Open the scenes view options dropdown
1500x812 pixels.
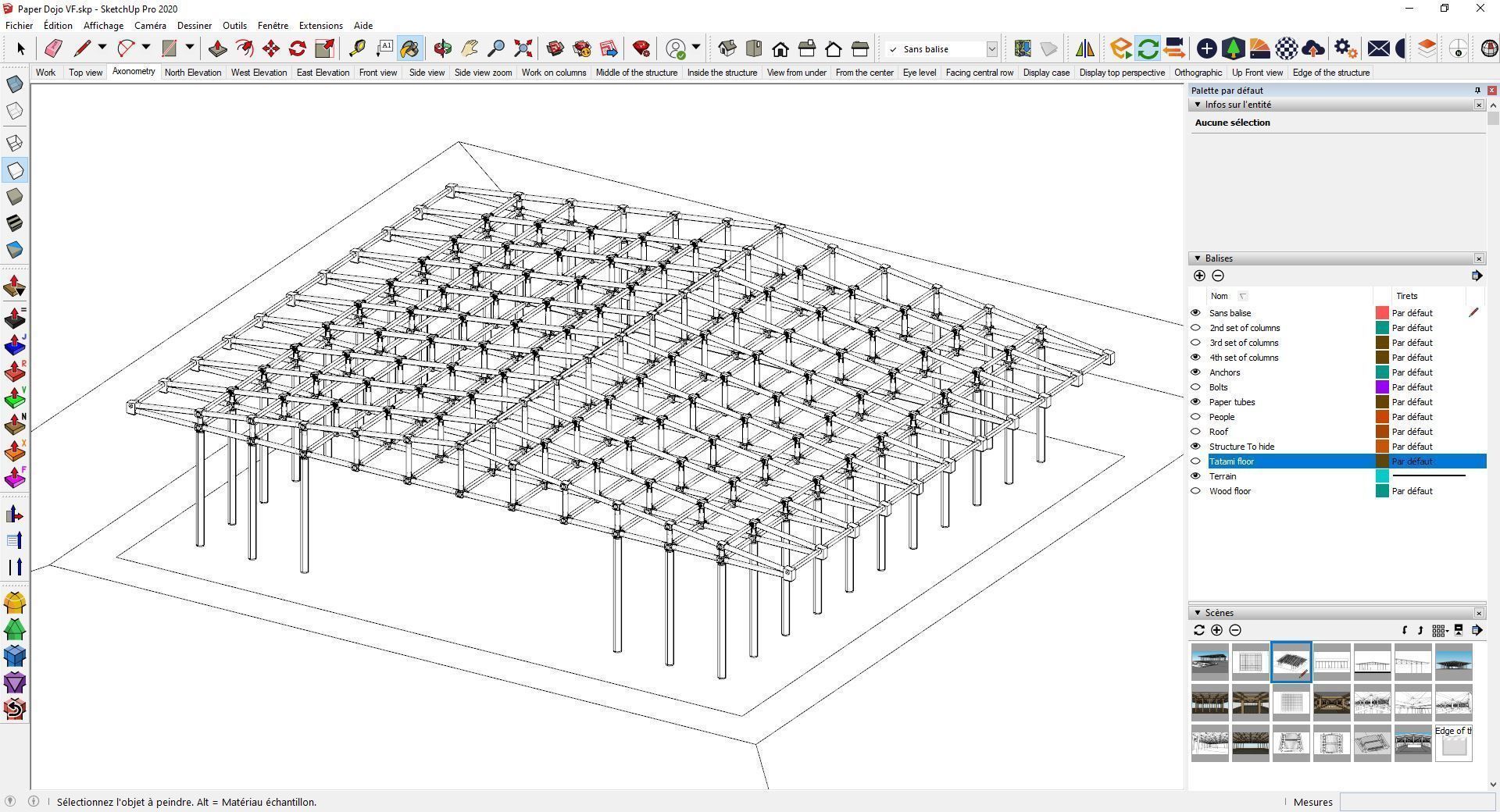click(1440, 630)
